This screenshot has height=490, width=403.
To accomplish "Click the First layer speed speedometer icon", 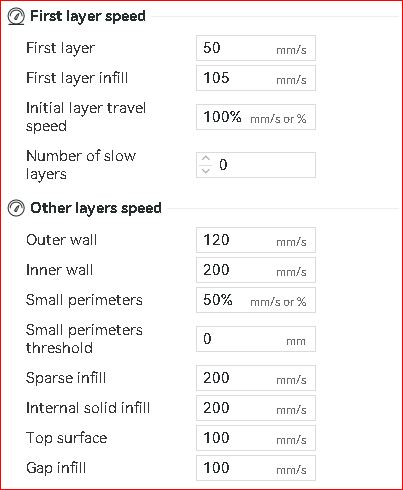I will coord(16,16).
